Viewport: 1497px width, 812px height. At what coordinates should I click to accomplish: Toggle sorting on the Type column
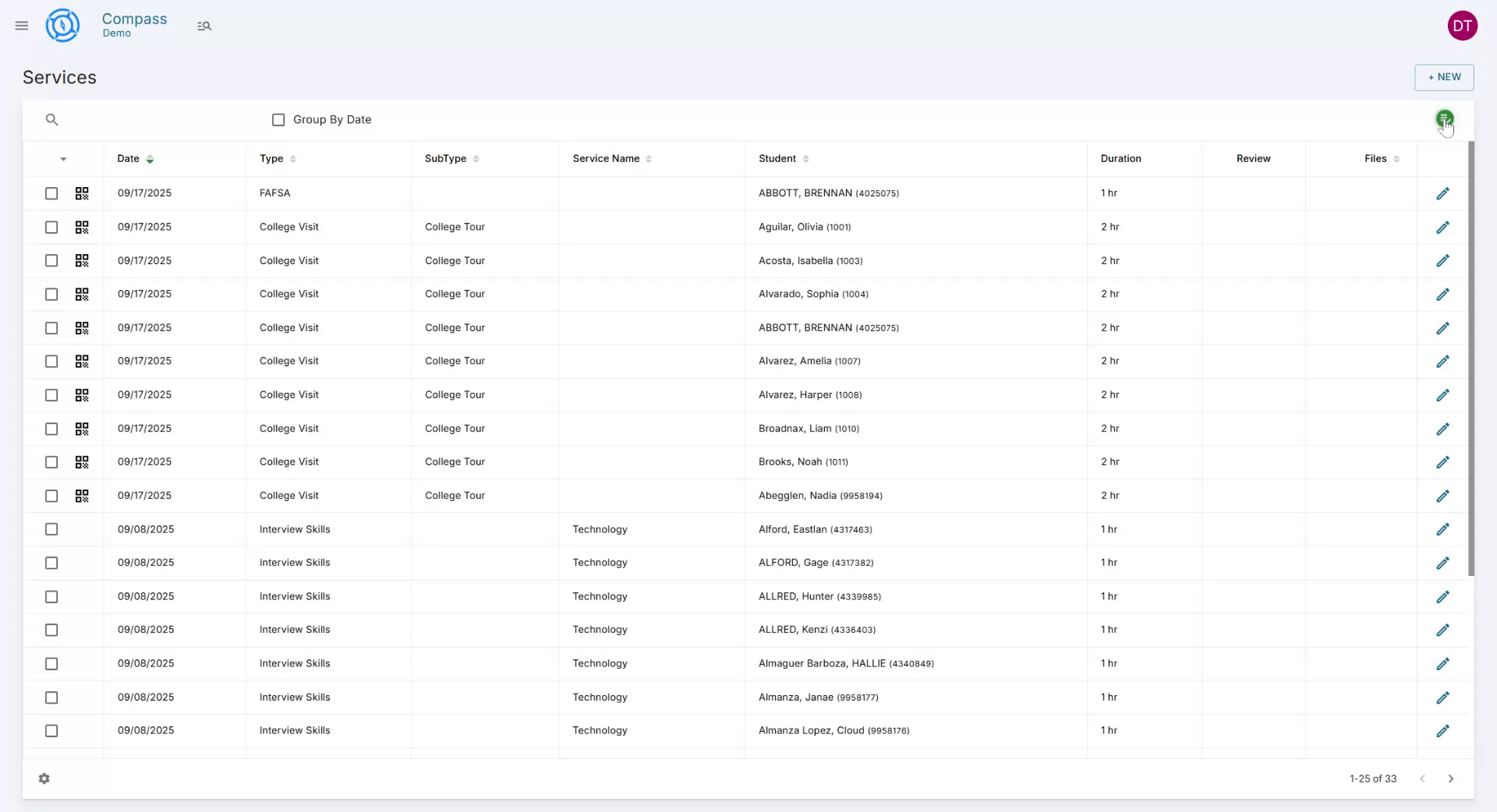tap(292, 159)
